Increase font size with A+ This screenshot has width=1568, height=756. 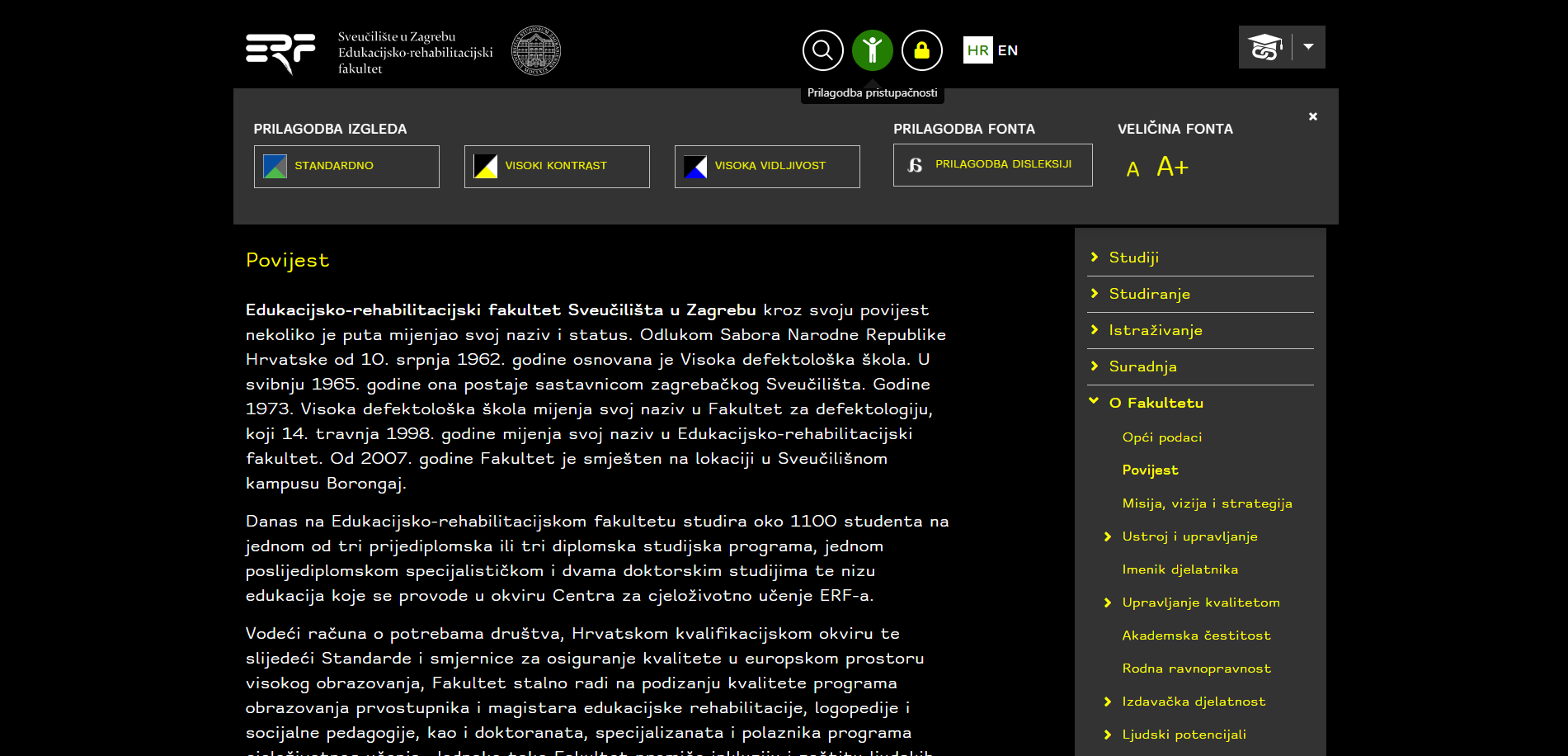click(1172, 167)
